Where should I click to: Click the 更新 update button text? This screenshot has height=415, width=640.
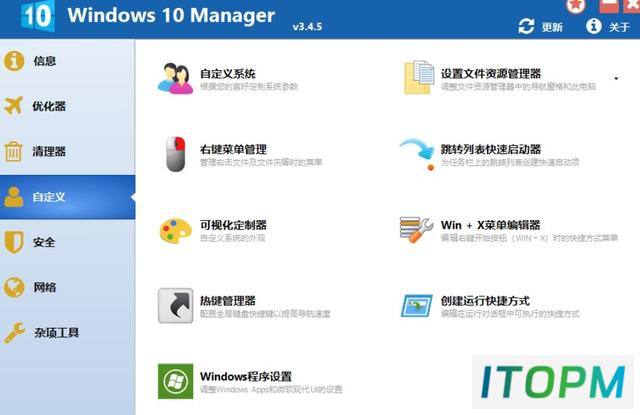(x=552, y=27)
